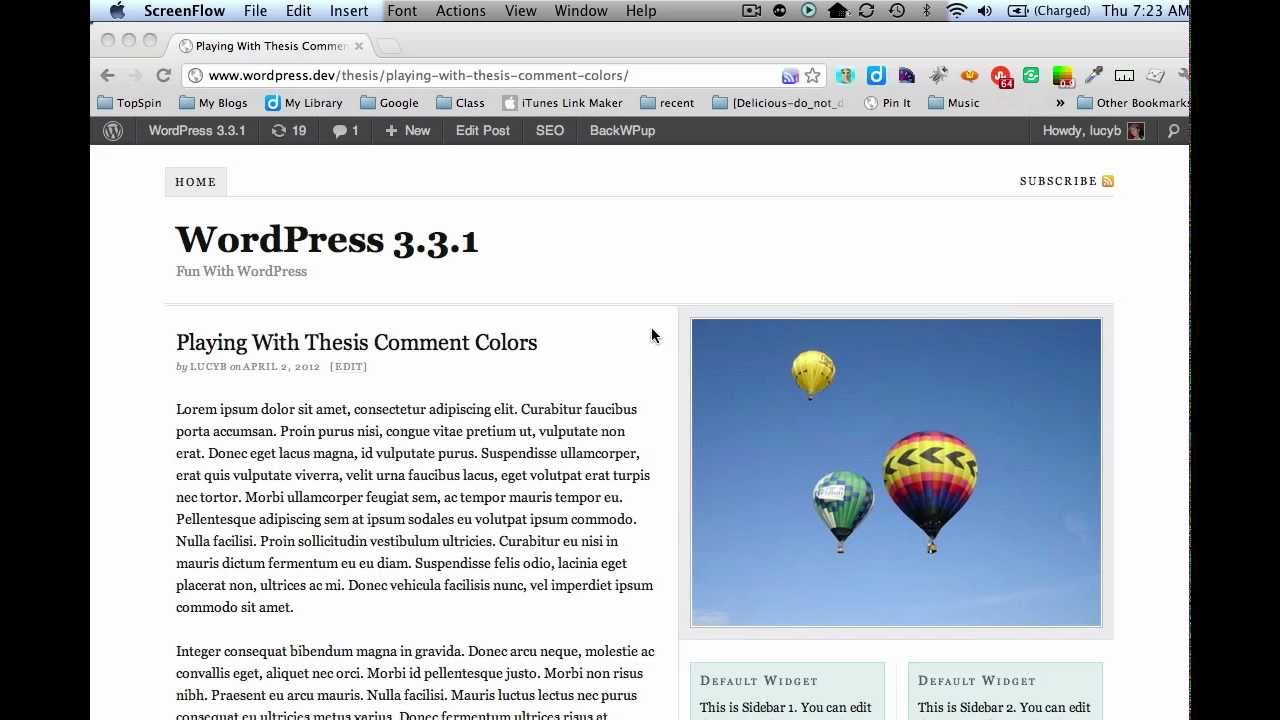This screenshot has width=1280, height=720.
Task: Open the My Blogs bookmarks folder
Action: click(x=213, y=102)
